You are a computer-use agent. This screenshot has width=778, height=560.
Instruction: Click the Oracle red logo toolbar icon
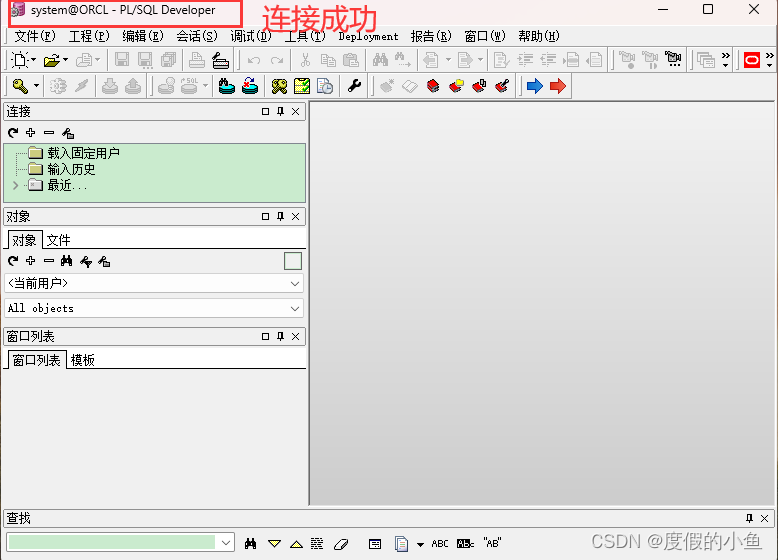coord(752,61)
